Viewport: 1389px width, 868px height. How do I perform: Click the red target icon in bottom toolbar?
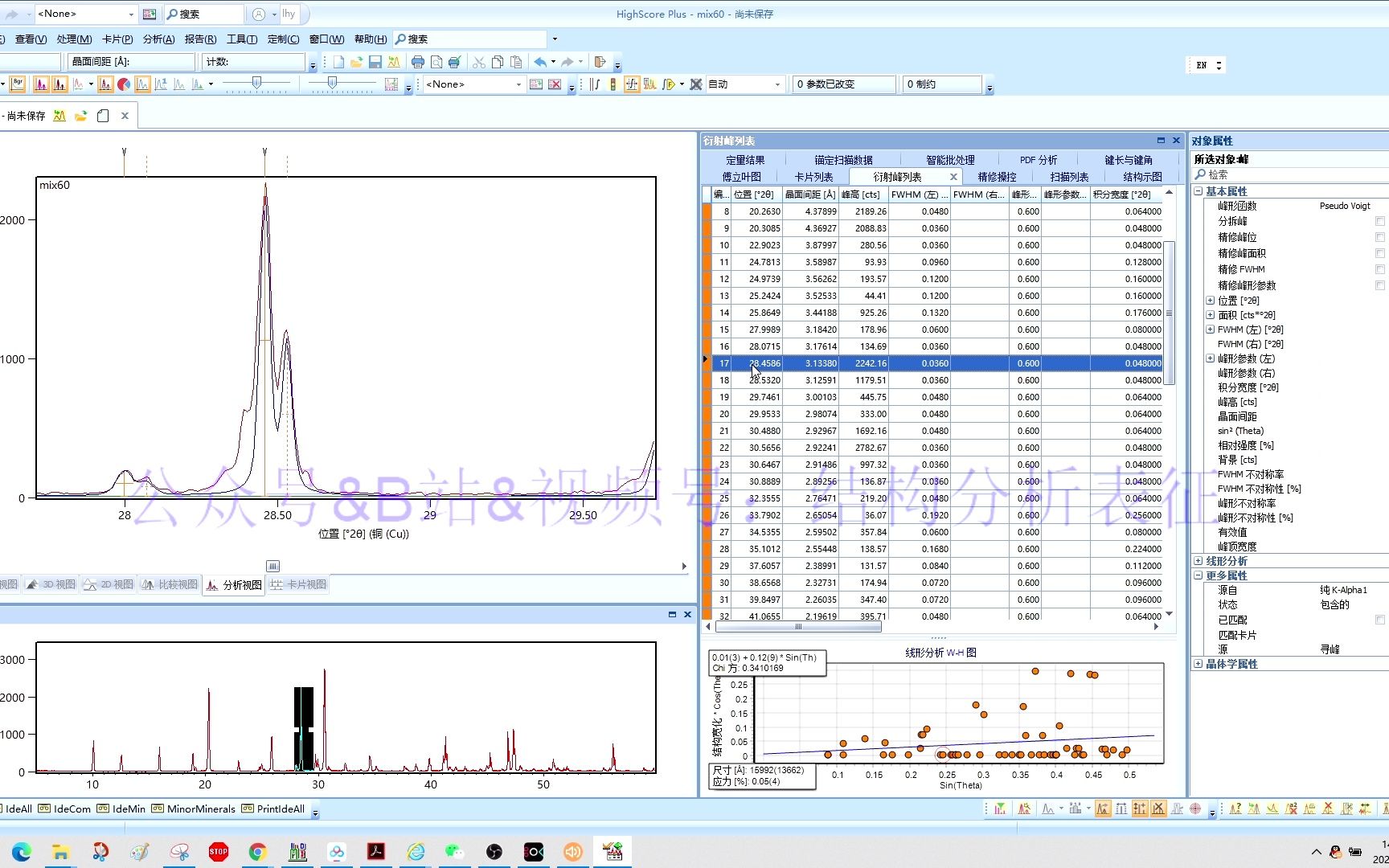[x=1195, y=809]
